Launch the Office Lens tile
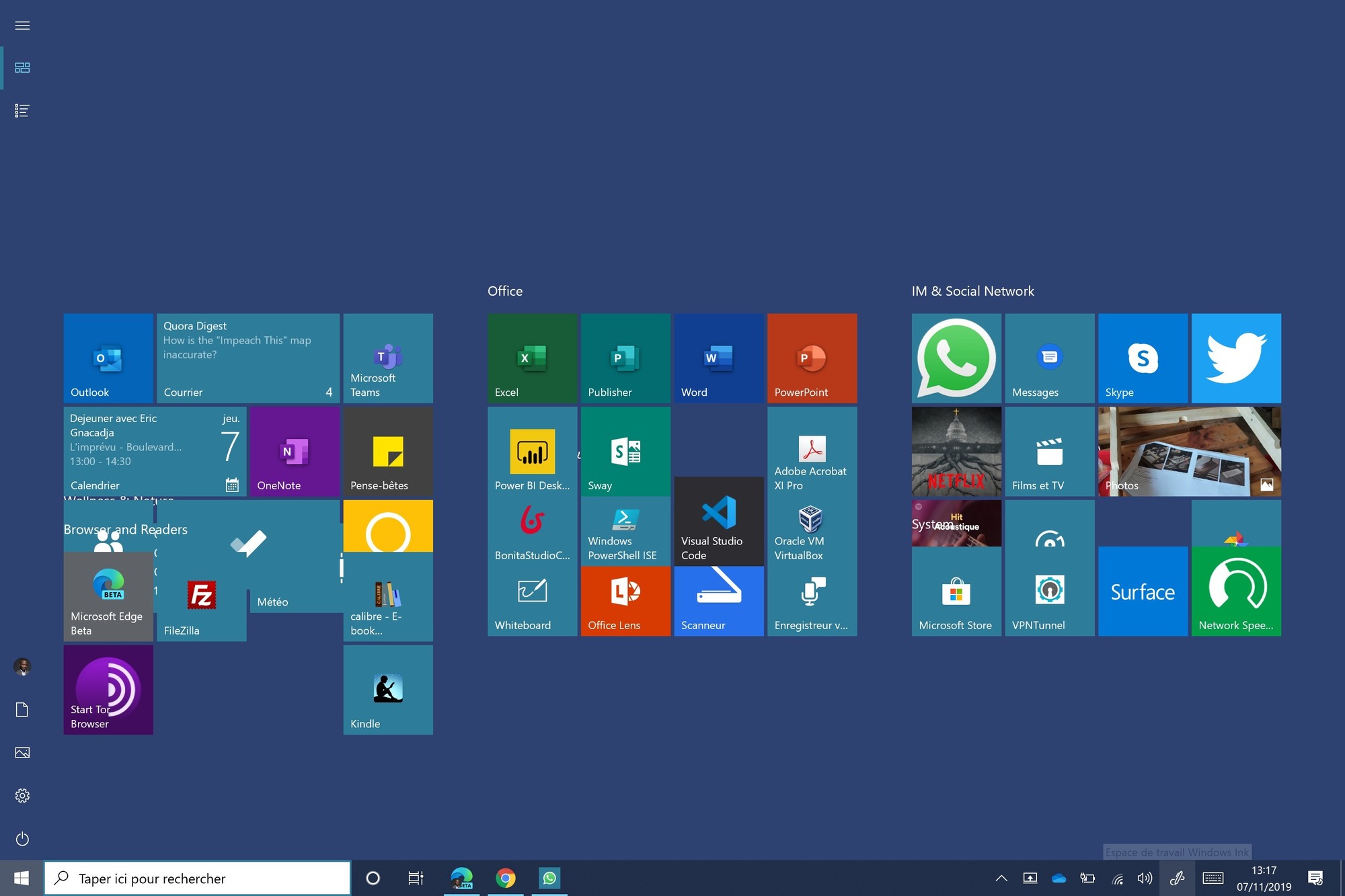Screen dimensions: 1345x896 point(625,602)
